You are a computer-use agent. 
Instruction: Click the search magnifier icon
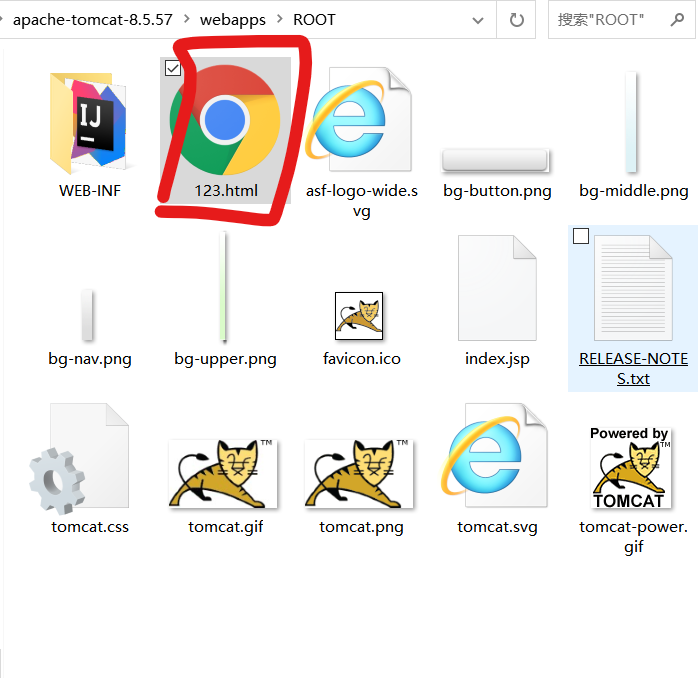pyautogui.click(x=677, y=20)
